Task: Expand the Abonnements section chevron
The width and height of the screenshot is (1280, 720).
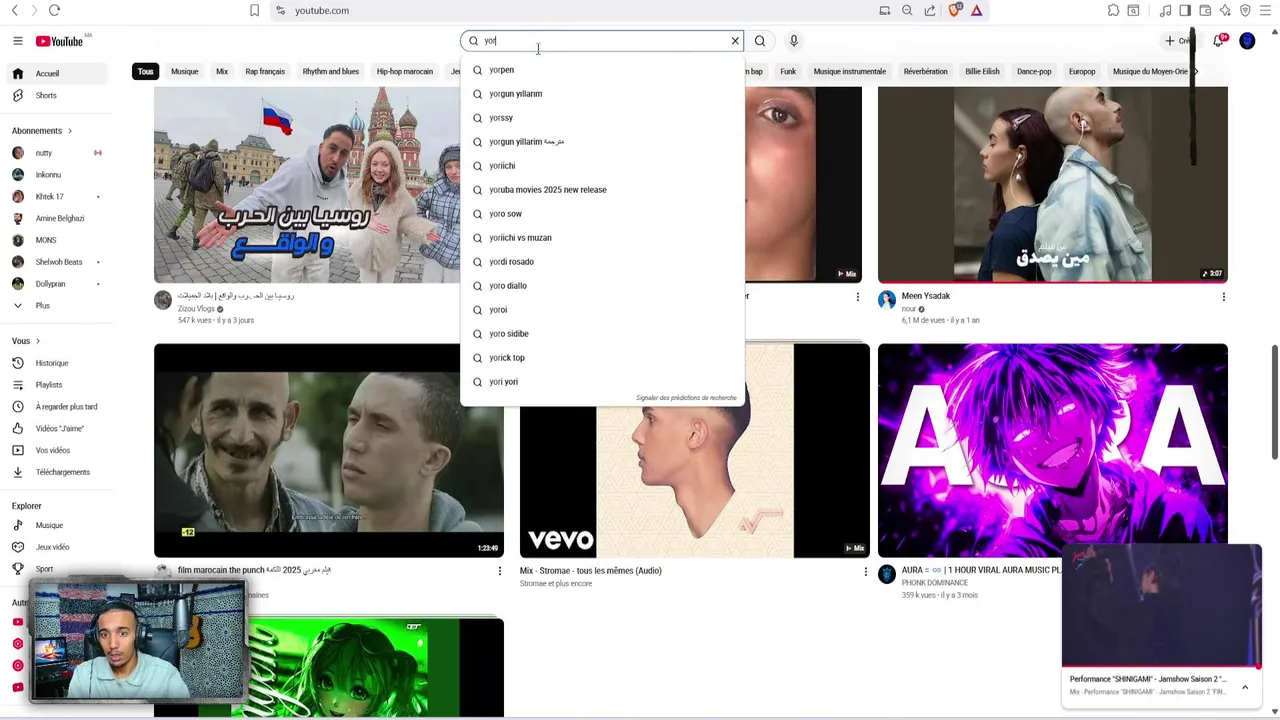Action: [x=70, y=131]
